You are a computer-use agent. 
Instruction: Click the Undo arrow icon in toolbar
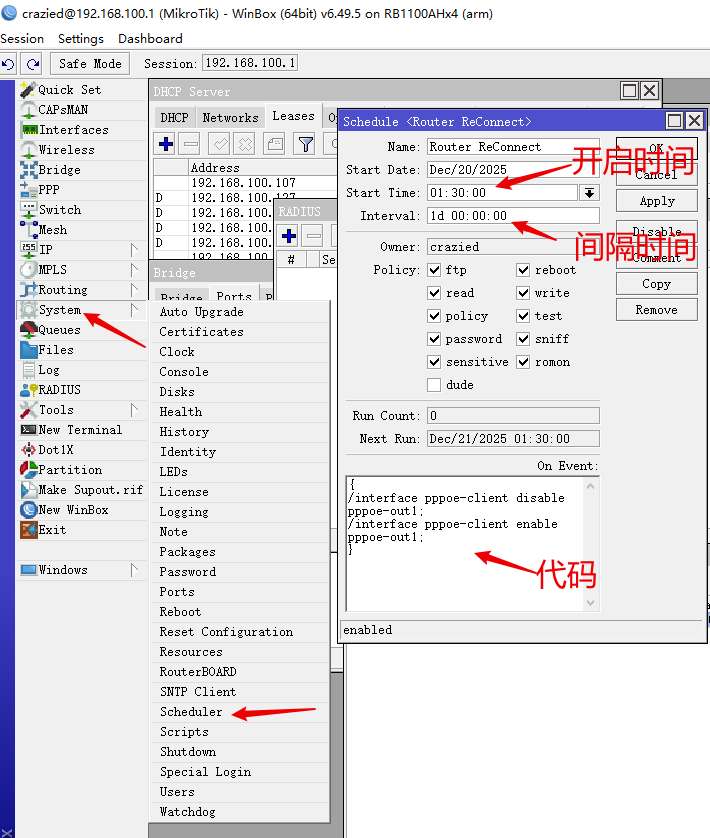click(x=9, y=63)
